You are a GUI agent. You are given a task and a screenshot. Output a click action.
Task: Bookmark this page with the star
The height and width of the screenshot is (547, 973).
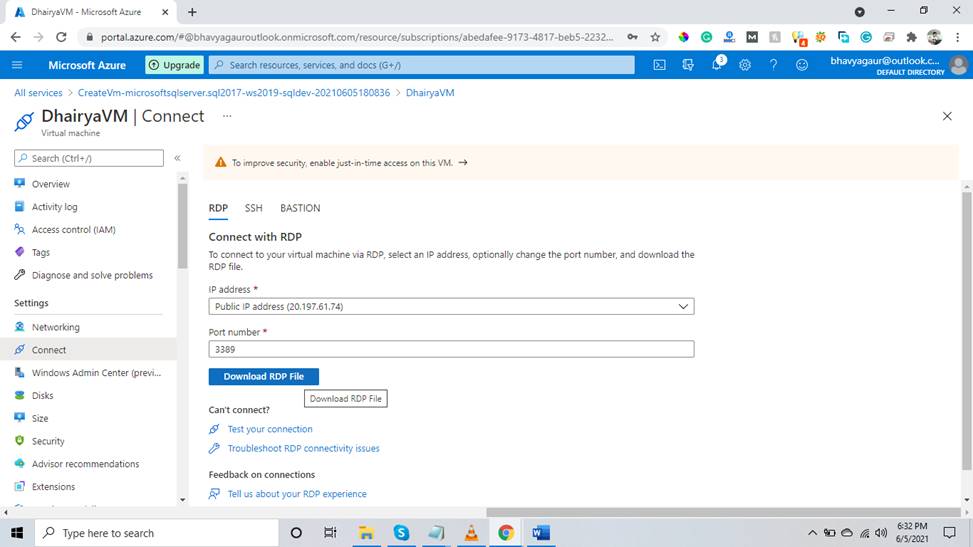(x=655, y=37)
